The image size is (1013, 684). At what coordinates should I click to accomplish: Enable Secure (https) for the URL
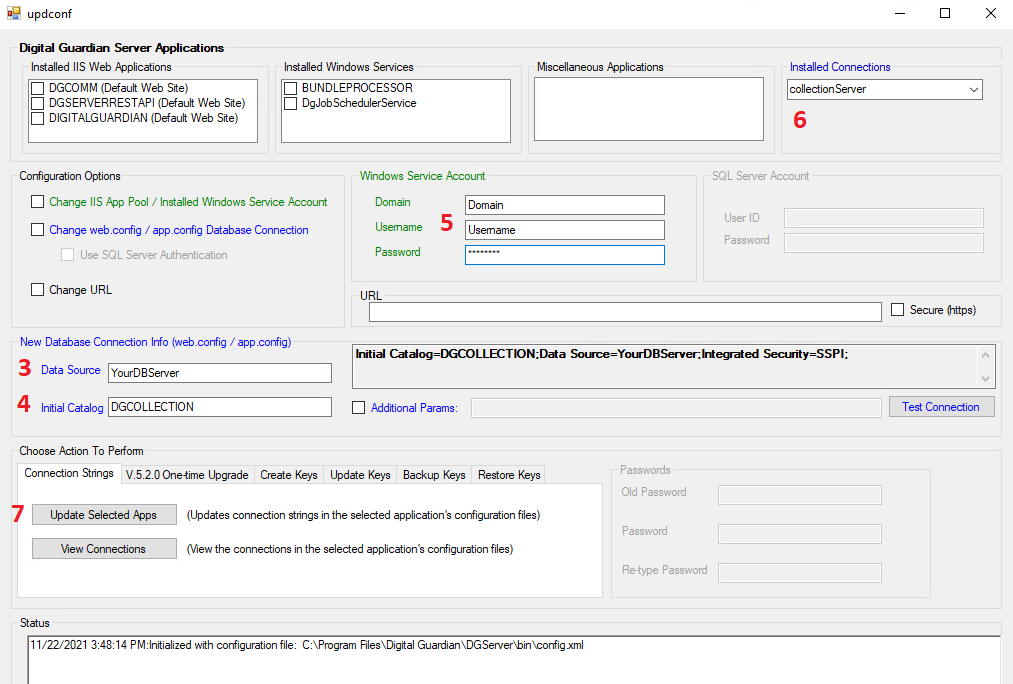pos(897,309)
